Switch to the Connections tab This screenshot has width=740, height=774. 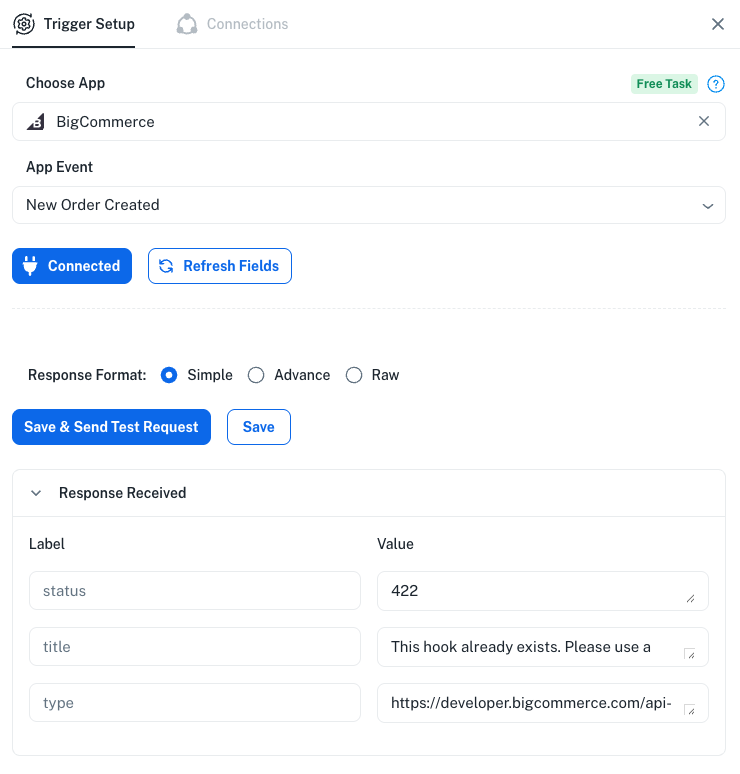click(x=246, y=24)
